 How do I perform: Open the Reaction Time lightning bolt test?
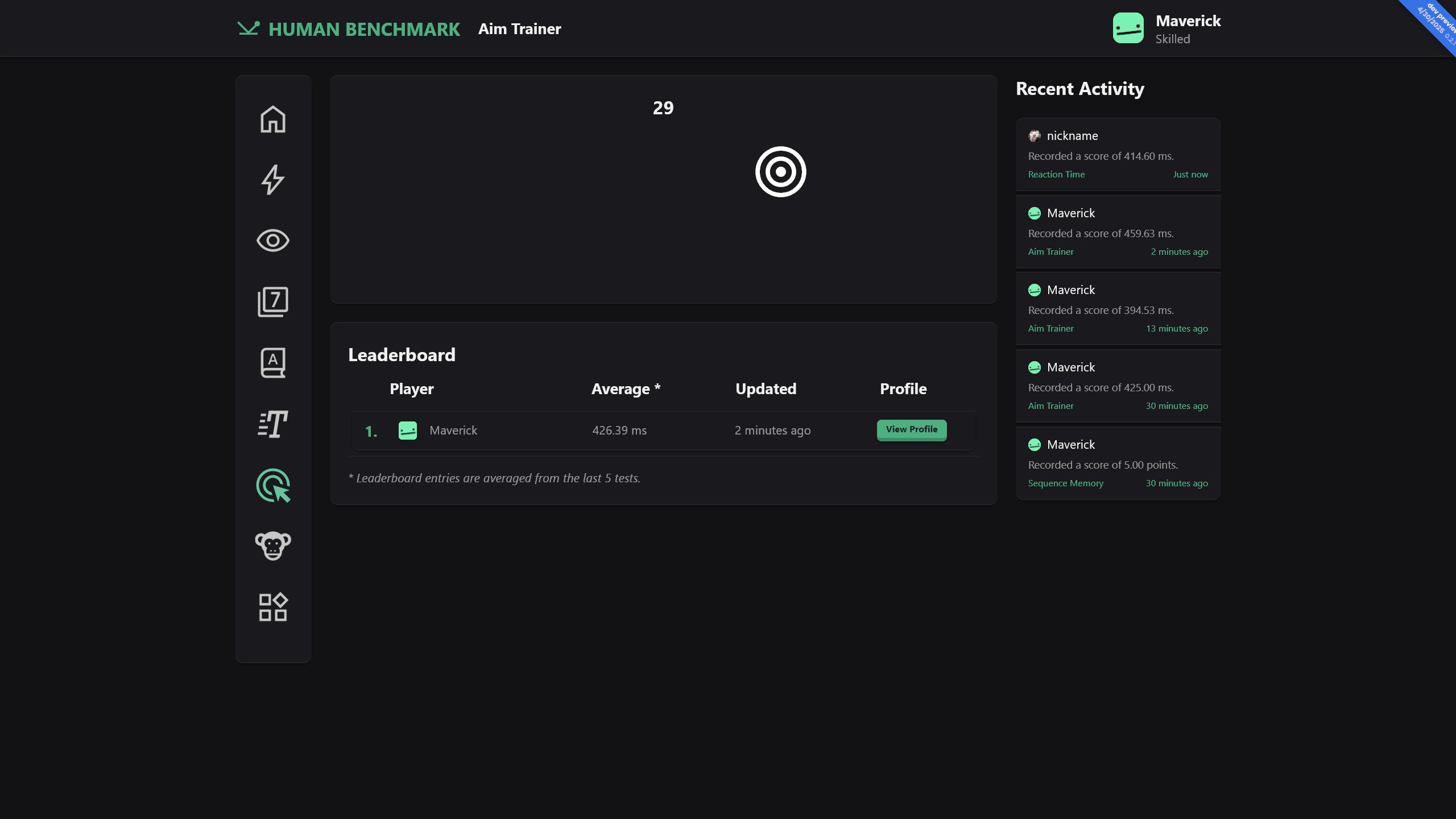coord(273,180)
